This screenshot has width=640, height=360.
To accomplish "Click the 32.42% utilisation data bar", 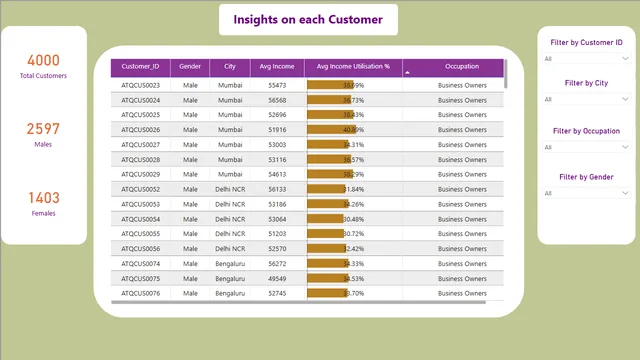I will point(327,249).
